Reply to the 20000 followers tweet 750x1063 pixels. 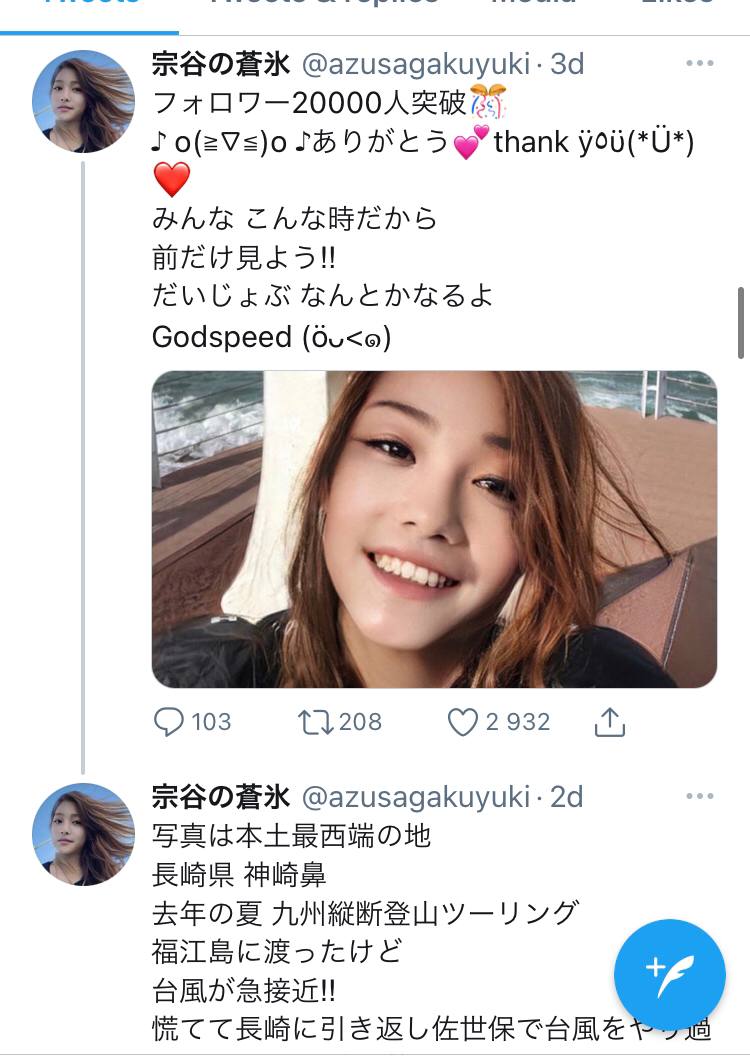(x=169, y=722)
